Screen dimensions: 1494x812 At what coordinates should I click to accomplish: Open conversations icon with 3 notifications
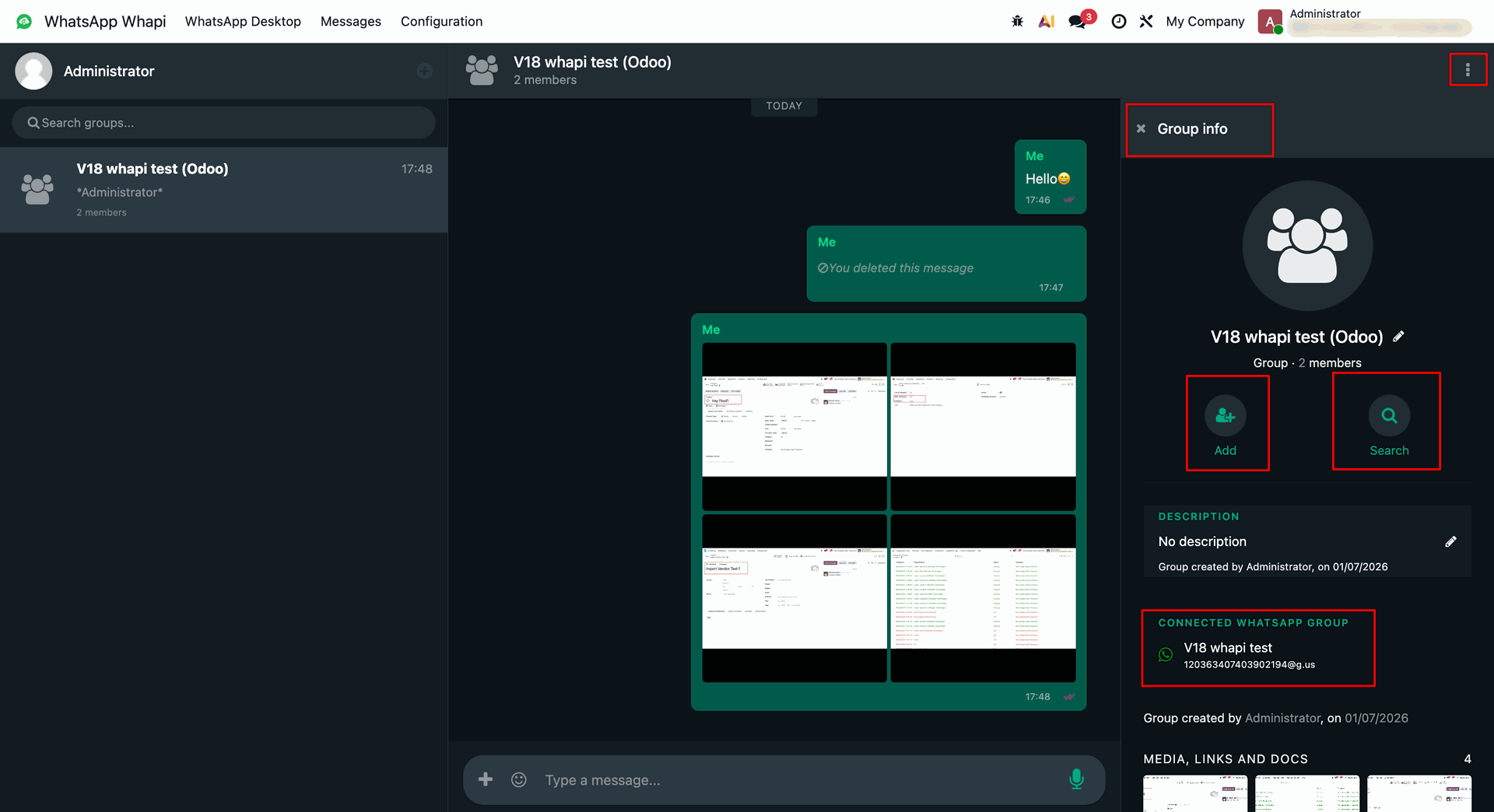pos(1078,20)
